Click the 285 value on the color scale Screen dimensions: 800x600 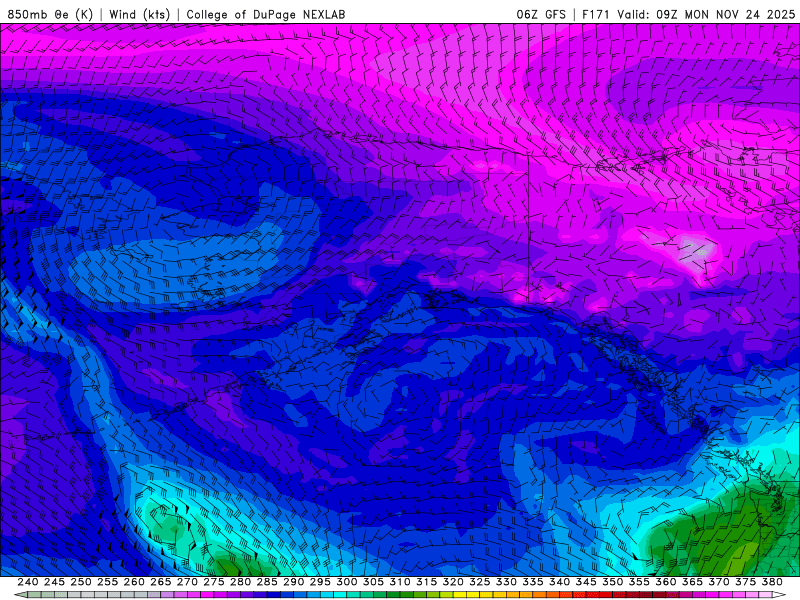click(267, 582)
